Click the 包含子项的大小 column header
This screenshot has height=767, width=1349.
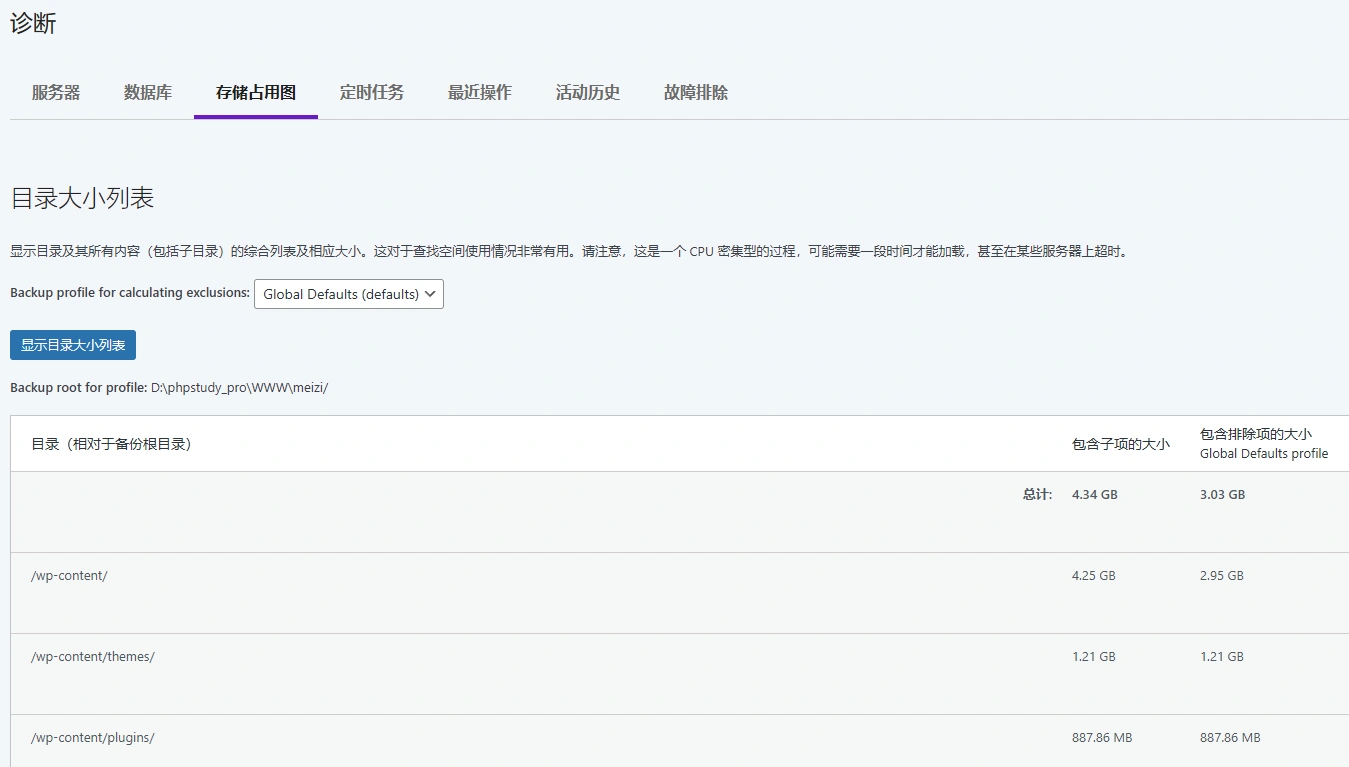(1122, 444)
